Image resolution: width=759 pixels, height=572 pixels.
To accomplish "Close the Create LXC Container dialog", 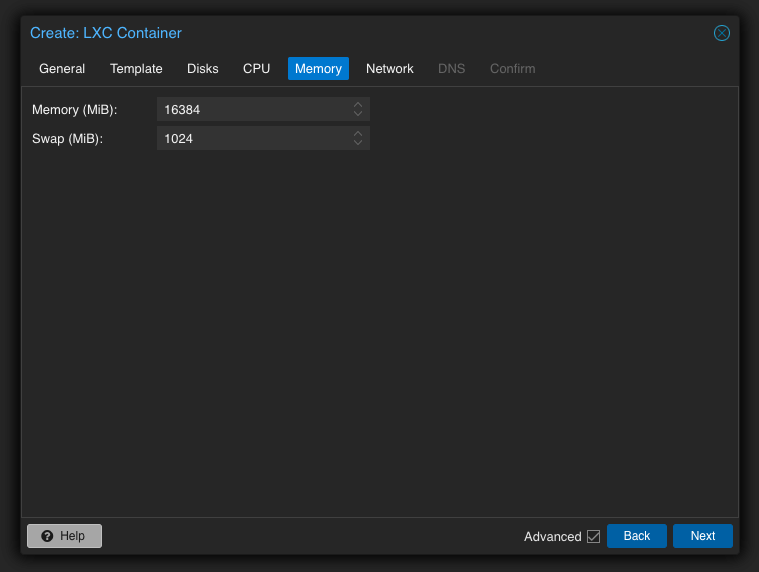I will 721,33.
